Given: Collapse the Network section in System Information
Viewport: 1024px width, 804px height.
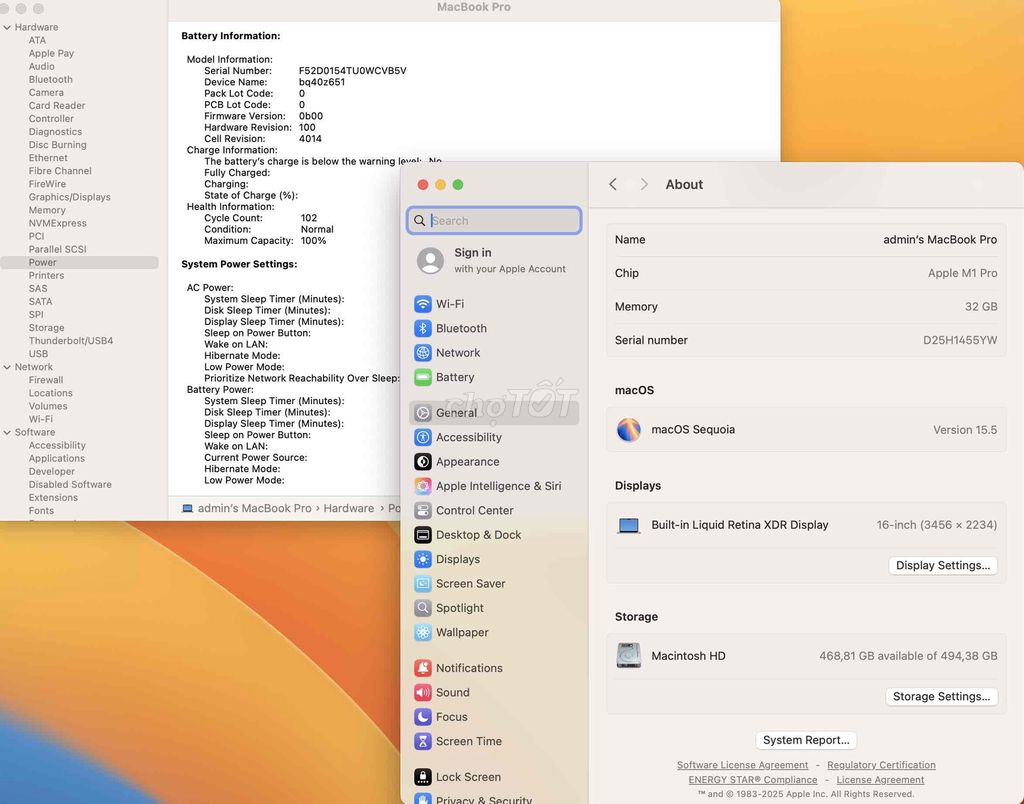Looking at the screenshot, I should pyautogui.click(x=7, y=367).
